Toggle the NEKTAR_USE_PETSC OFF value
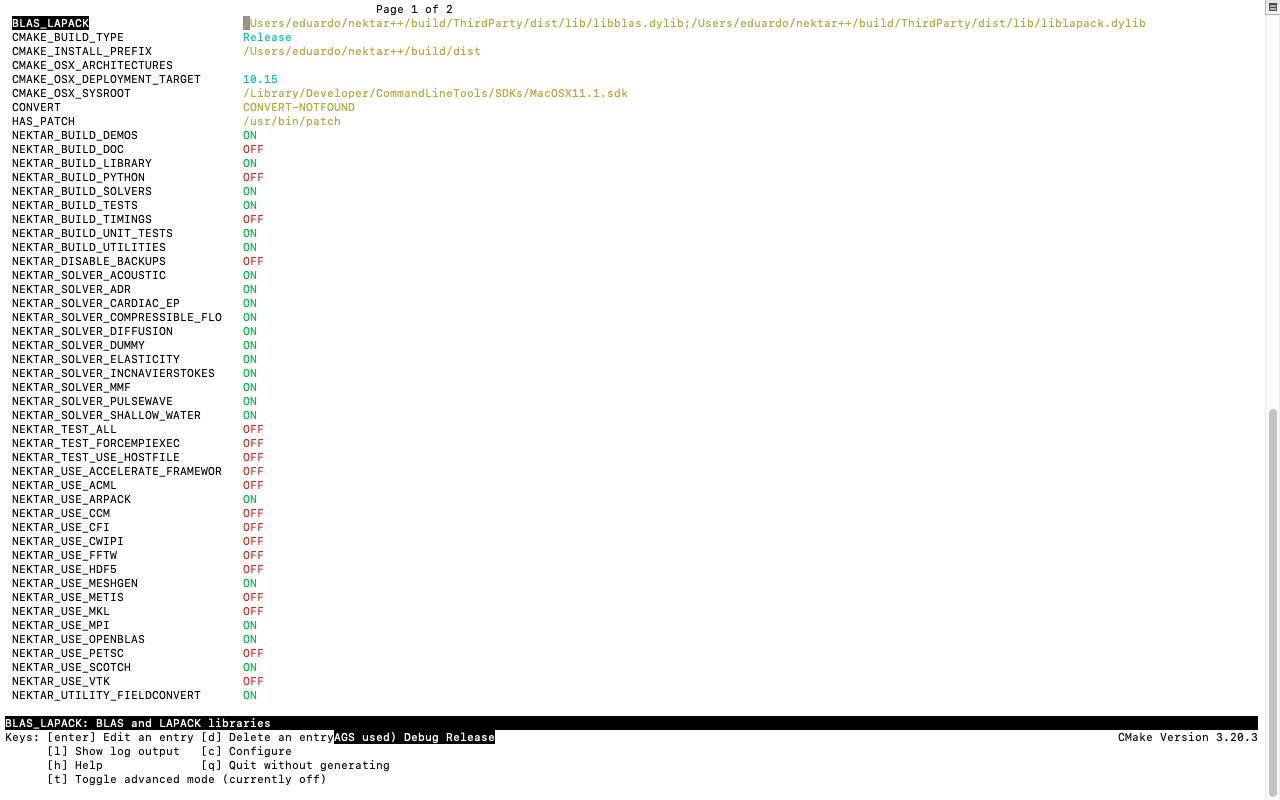 click(x=253, y=653)
